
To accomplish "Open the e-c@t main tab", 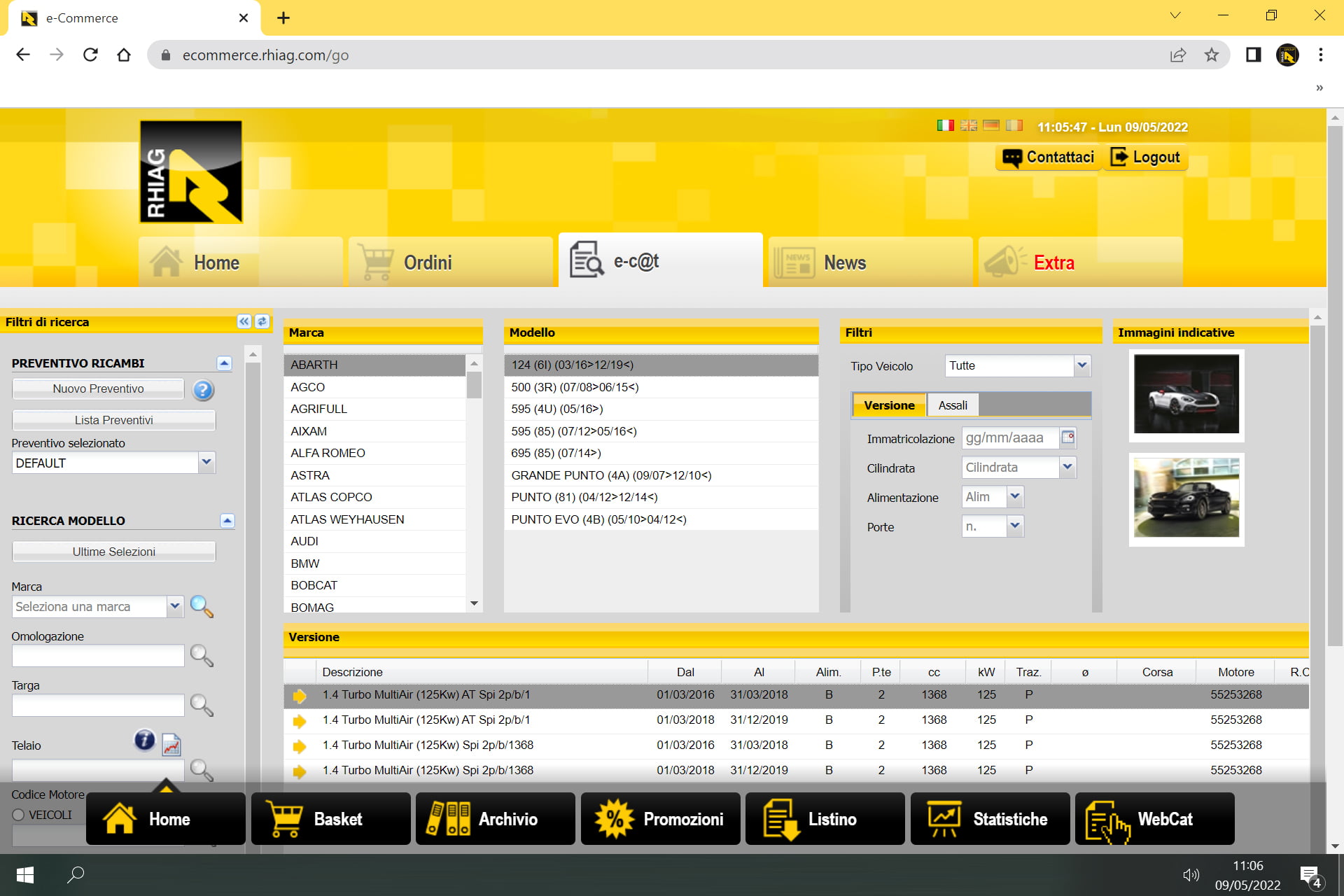I will click(661, 260).
